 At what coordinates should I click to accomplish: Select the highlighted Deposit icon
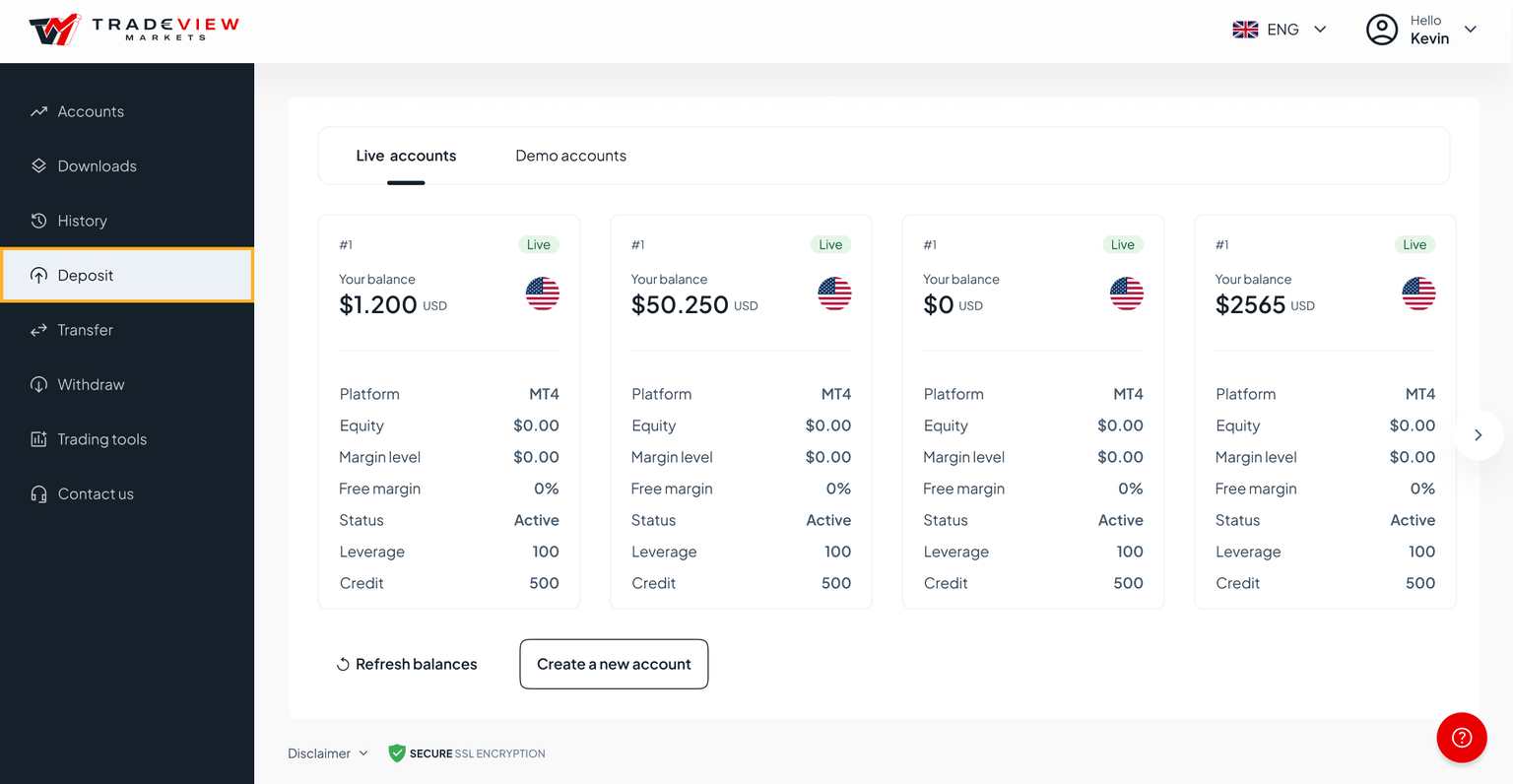pos(37,275)
